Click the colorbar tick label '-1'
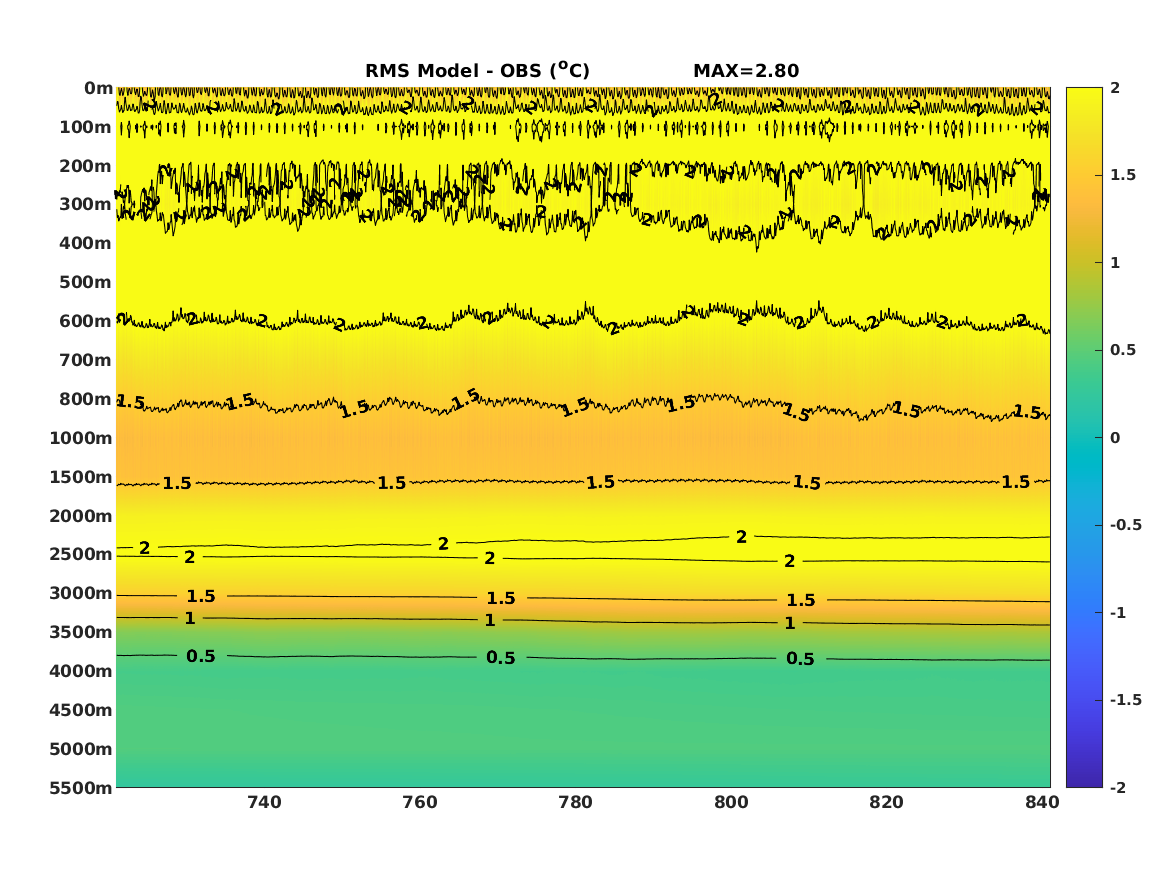Viewport: 1167px width, 875px height. tap(1118, 612)
